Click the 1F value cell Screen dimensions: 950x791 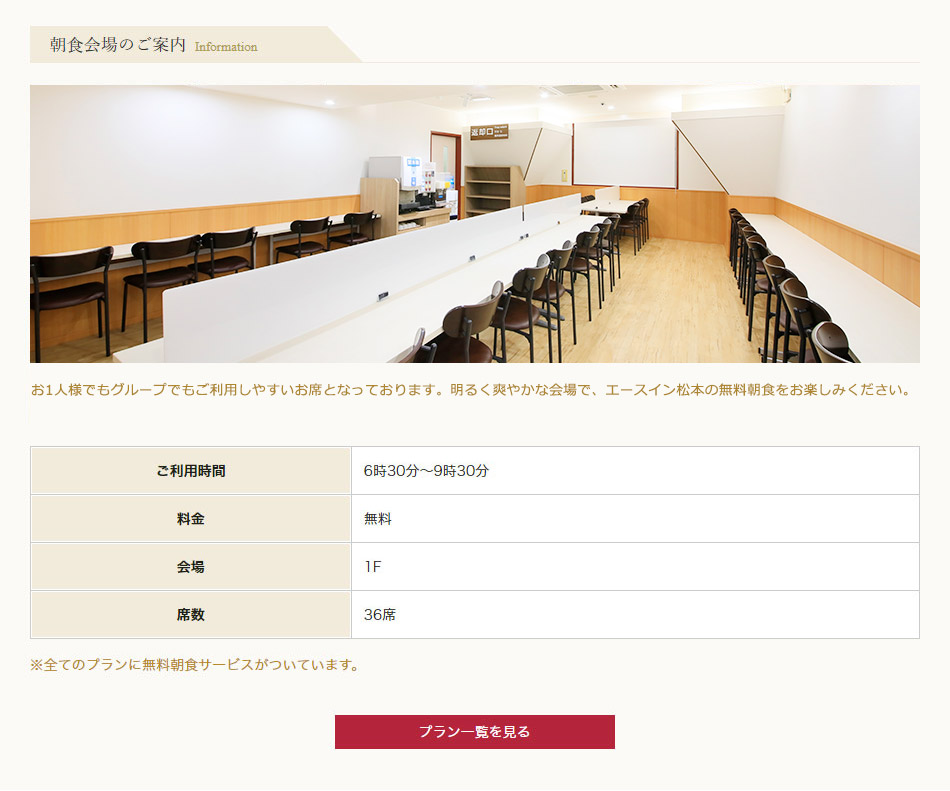click(635, 566)
